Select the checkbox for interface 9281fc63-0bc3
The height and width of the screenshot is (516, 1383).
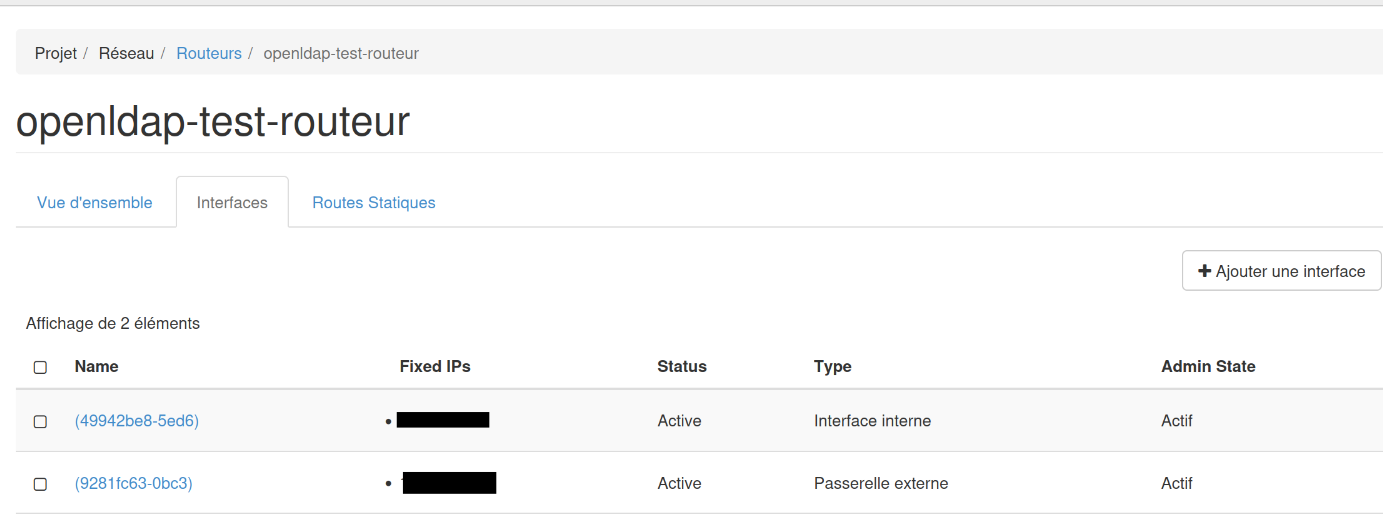click(x=40, y=484)
